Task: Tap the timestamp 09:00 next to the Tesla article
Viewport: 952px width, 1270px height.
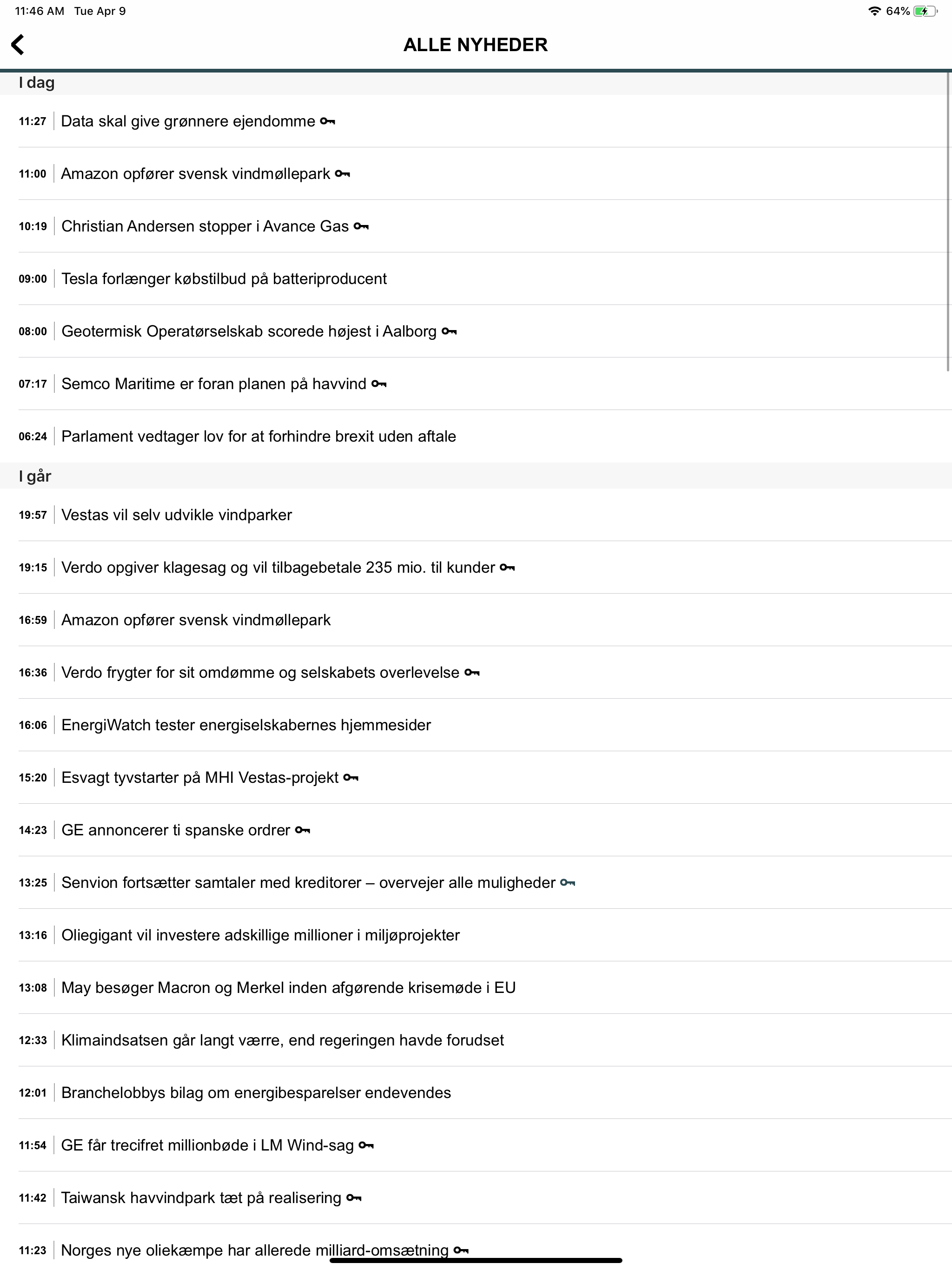Action: pos(32,279)
